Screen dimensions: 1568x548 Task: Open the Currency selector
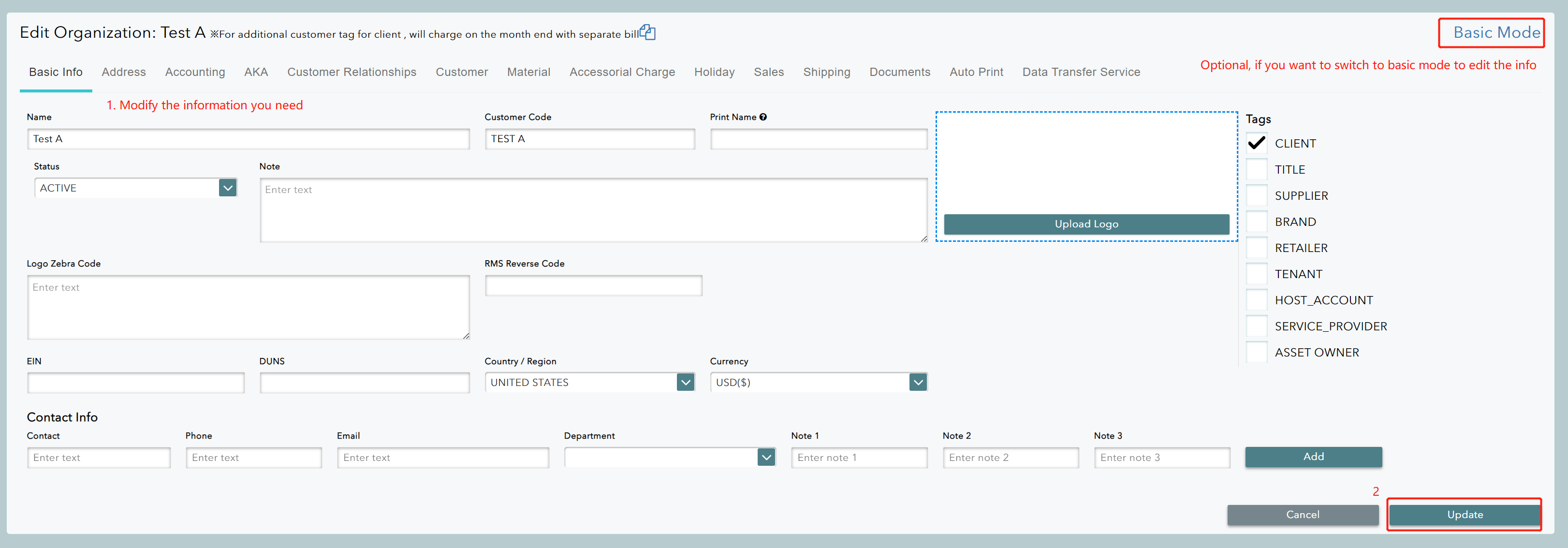coord(918,382)
